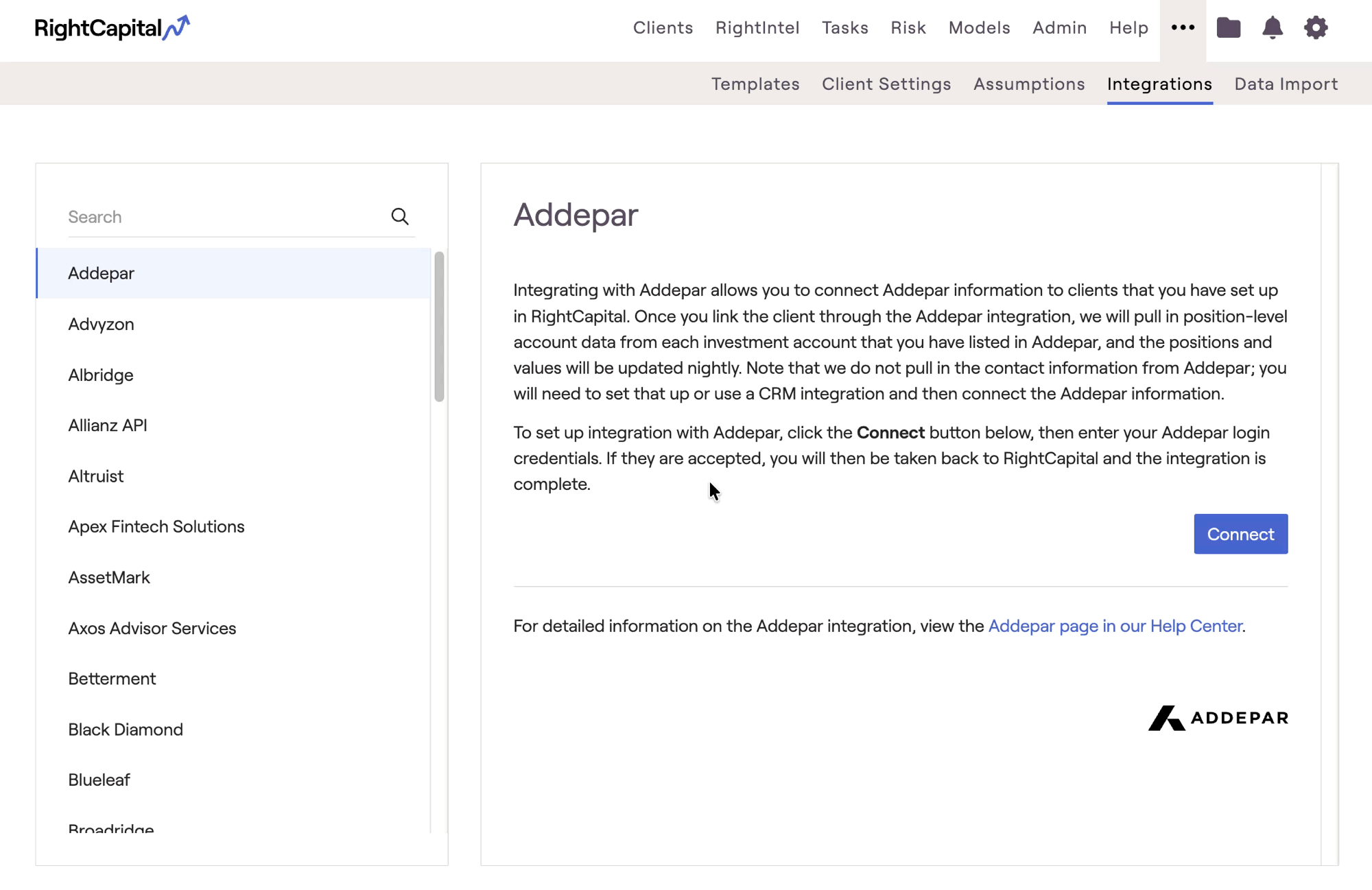Viewport: 1372px width, 890px height.
Task: Choose Apex Fintech Solutions integration
Action: click(156, 526)
